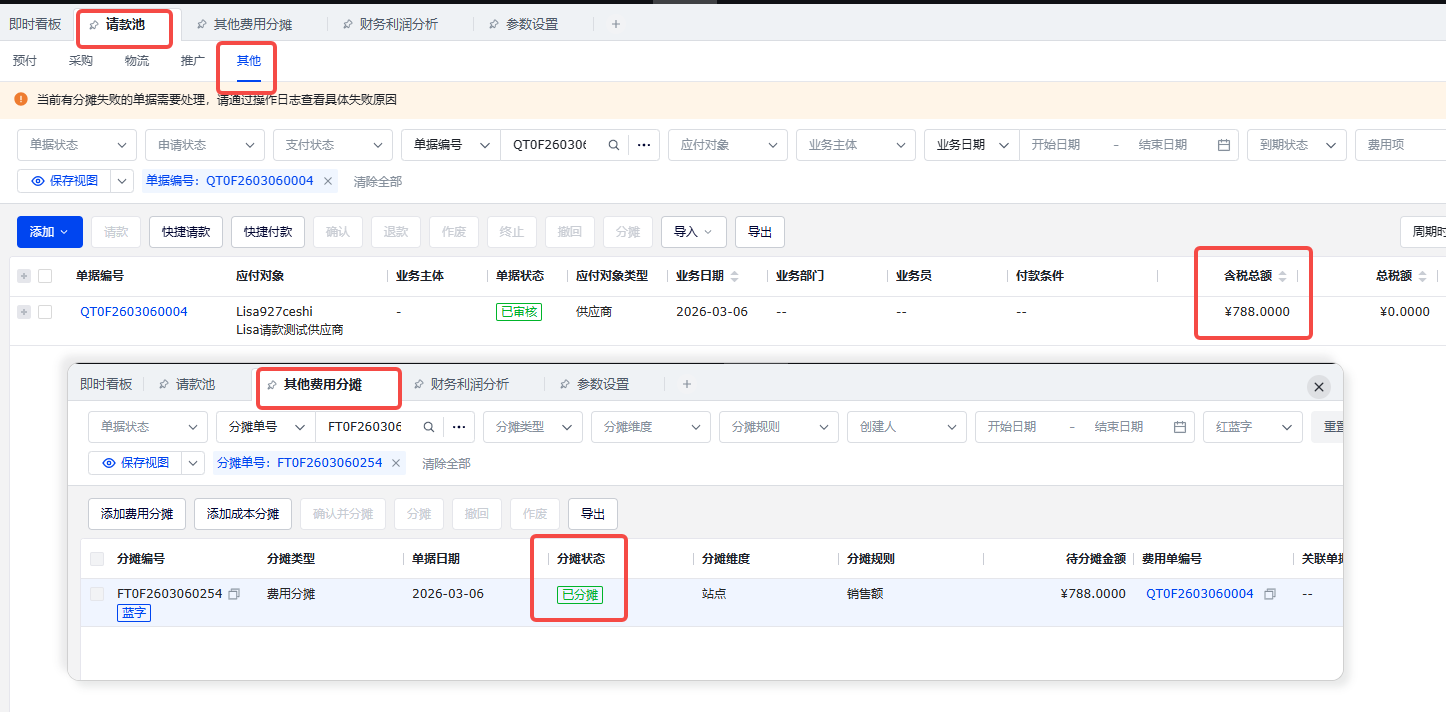Open the 单据状态 filter dropdown in main window
The height and width of the screenshot is (712, 1446).
(x=77, y=145)
